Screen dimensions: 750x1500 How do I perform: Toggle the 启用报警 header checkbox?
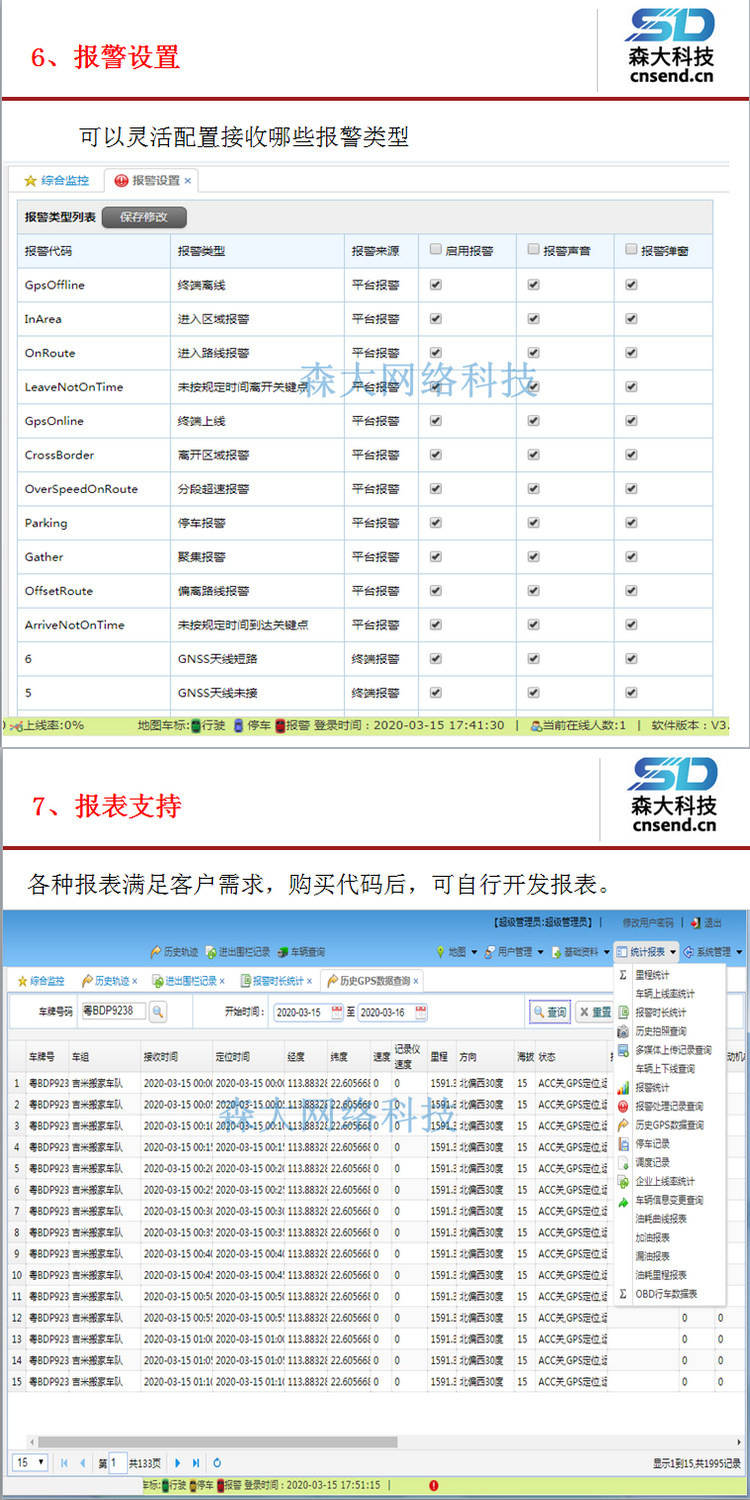click(436, 250)
